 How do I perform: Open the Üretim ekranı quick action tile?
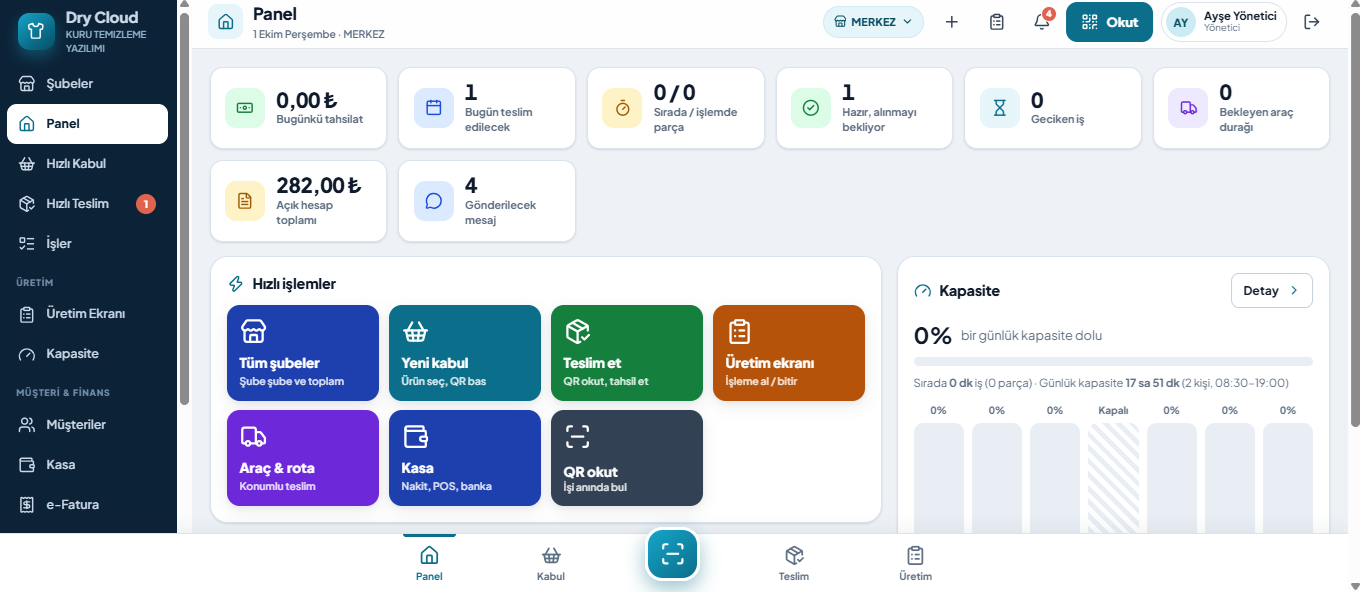[x=789, y=353]
